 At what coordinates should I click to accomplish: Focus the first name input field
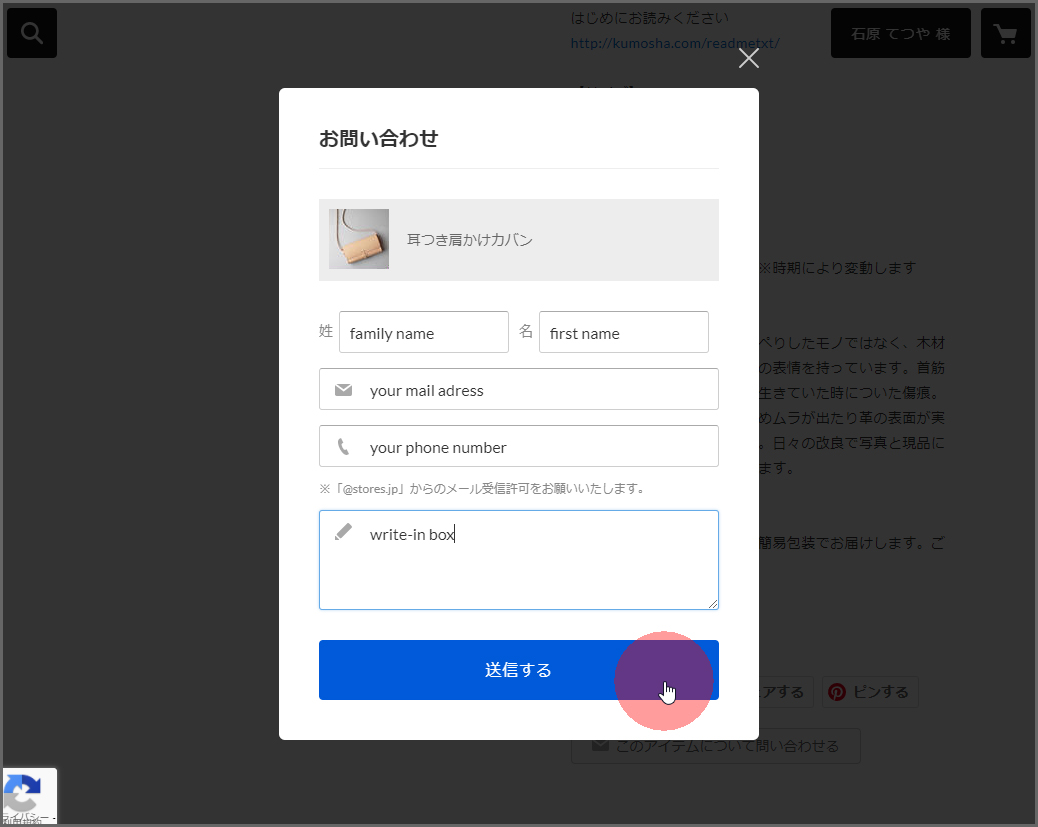624,333
